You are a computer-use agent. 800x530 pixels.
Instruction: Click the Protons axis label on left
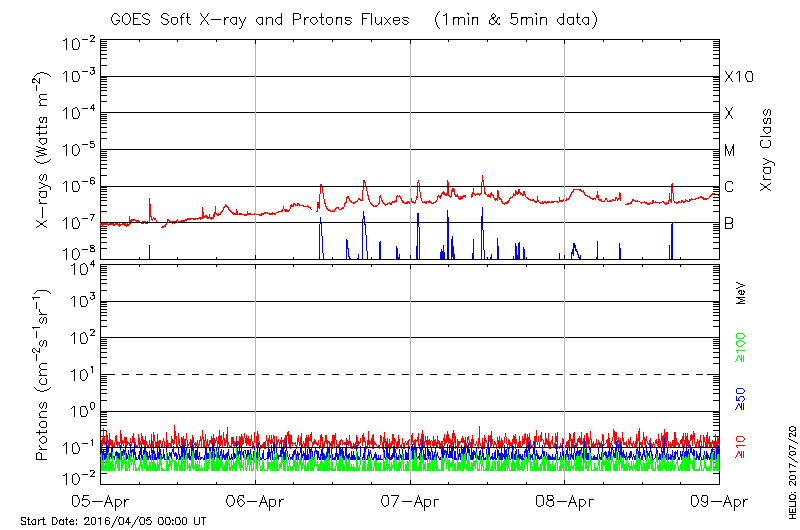pos(44,375)
